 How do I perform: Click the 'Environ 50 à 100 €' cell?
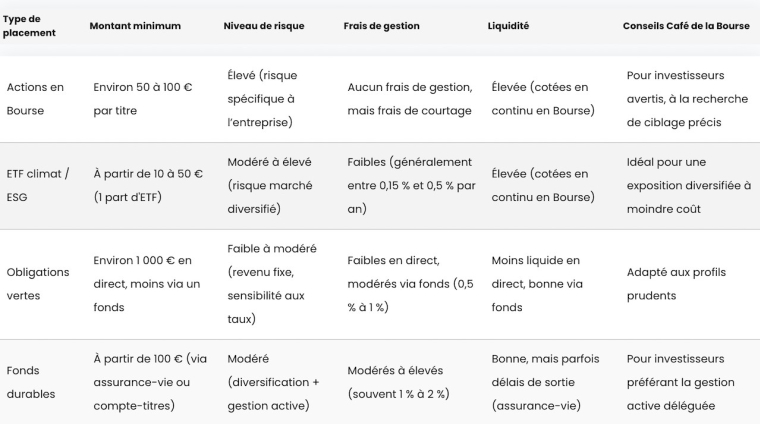pyautogui.click(x=143, y=99)
